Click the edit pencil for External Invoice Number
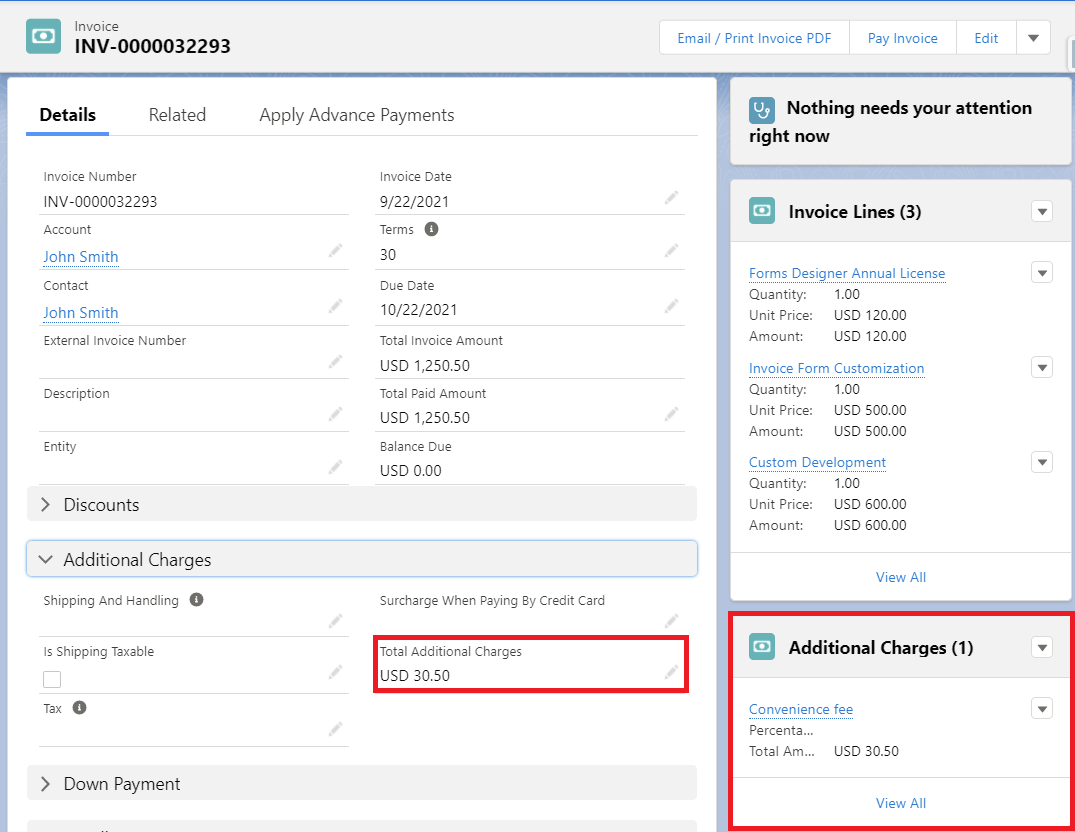Screen dimensions: 1075x832 pyautogui.click(x=335, y=361)
